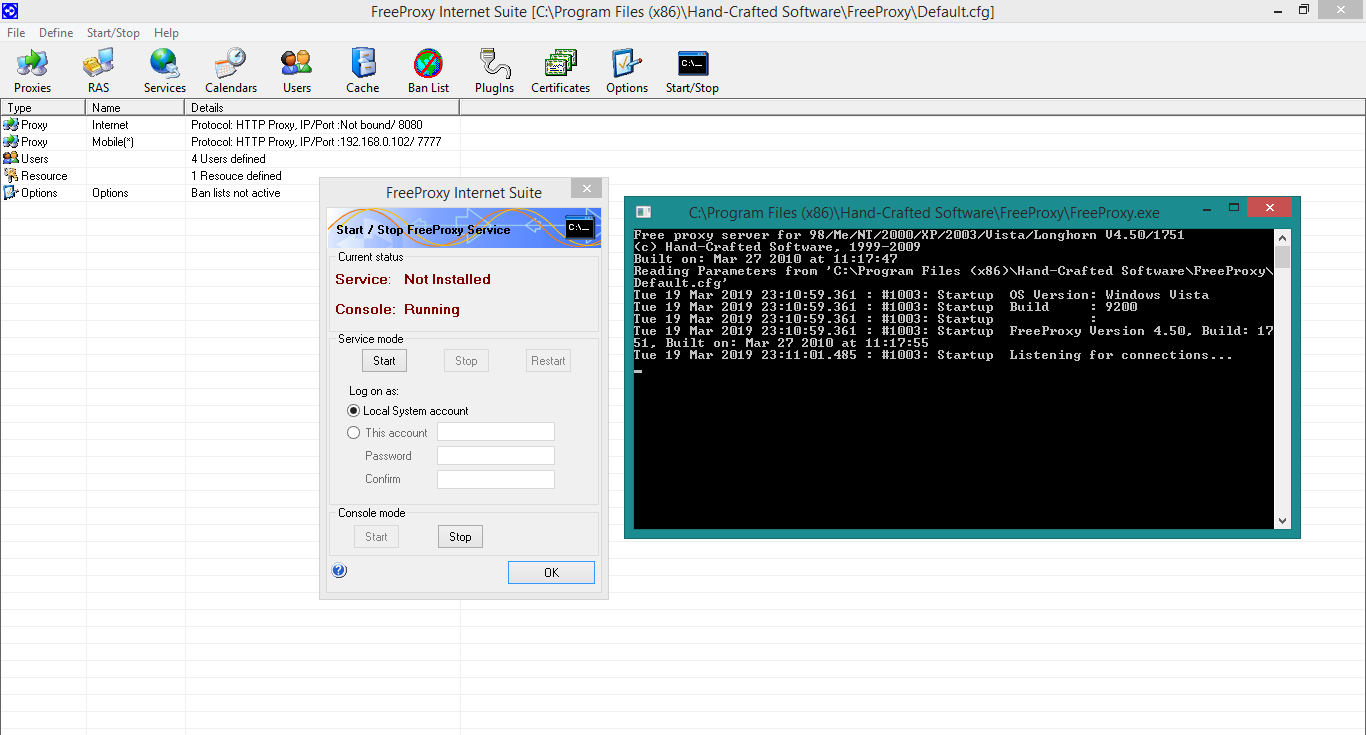Image resolution: width=1366 pixels, height=735 pixels.
Task: Click the Restart service button
Action: [548, 361]
